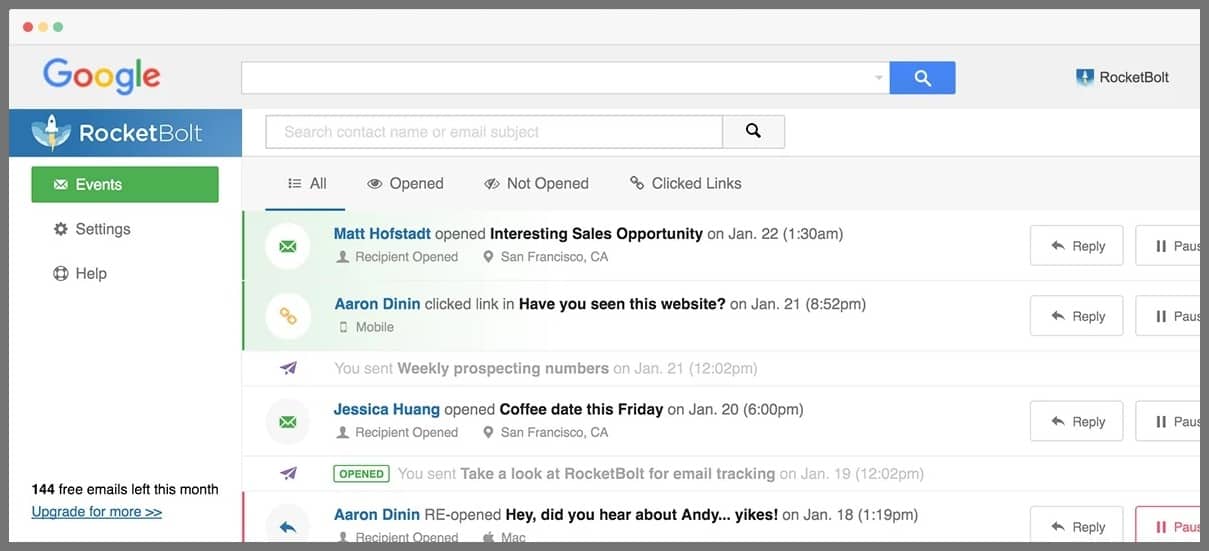Click the green envelope icon beside Matt Hofstadt
The width and height of the screenshot is (1209, 551).
pyautogui.click(x=288, y=246)
